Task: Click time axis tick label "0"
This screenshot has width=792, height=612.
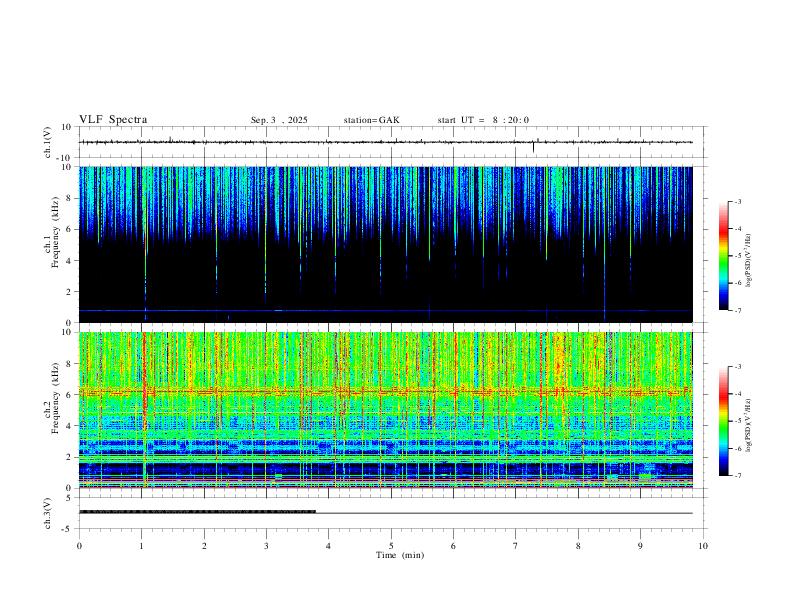Action: pos(79,546)
